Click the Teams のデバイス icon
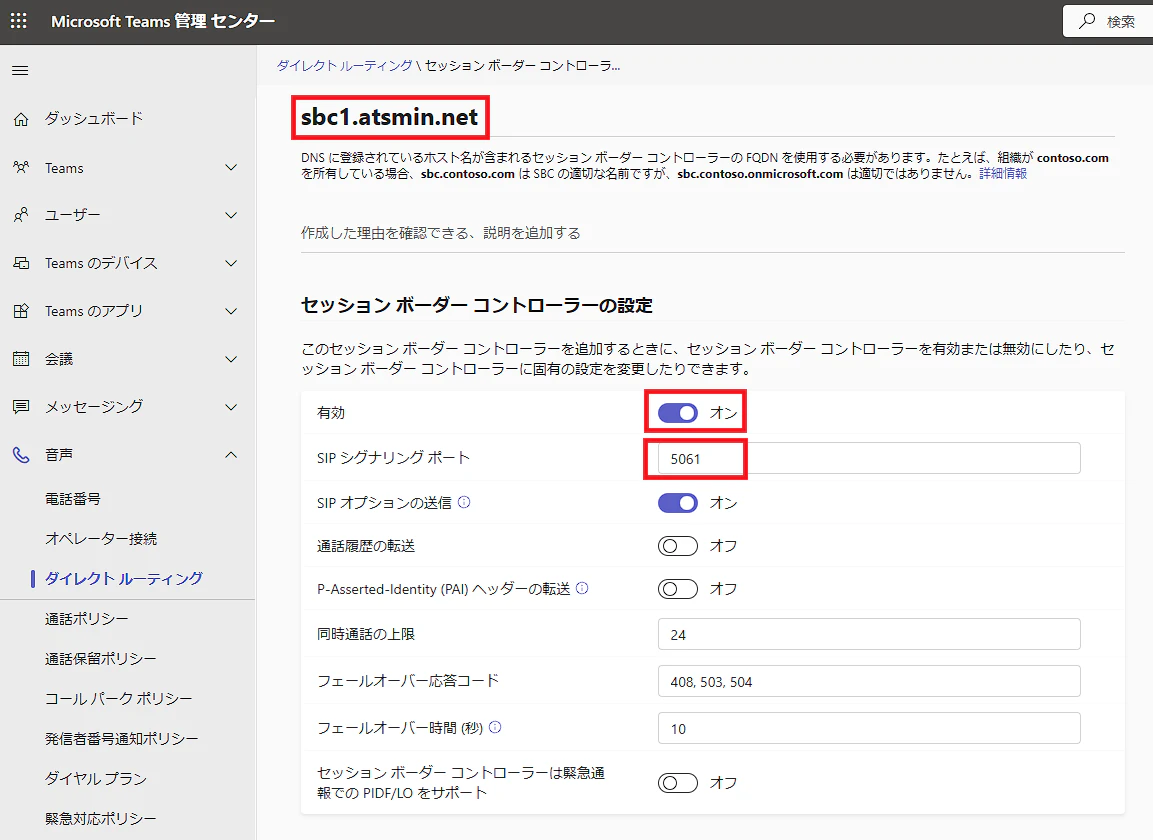Screen dimensions: 1153x840 pyautogui.click(x=21, y=263)
